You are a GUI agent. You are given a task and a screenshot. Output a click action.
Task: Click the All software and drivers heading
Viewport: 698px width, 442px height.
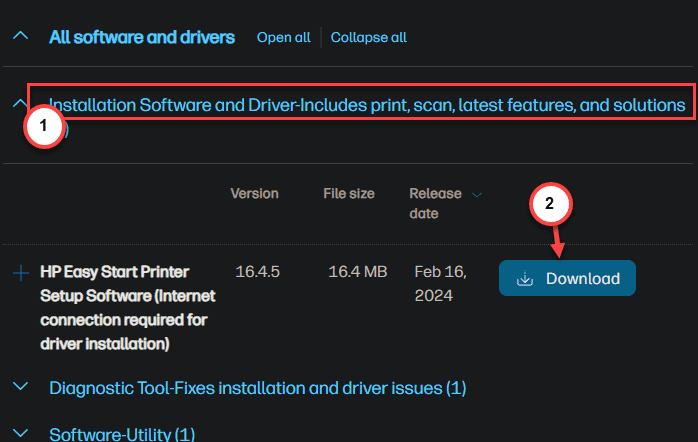click(142, 37)
